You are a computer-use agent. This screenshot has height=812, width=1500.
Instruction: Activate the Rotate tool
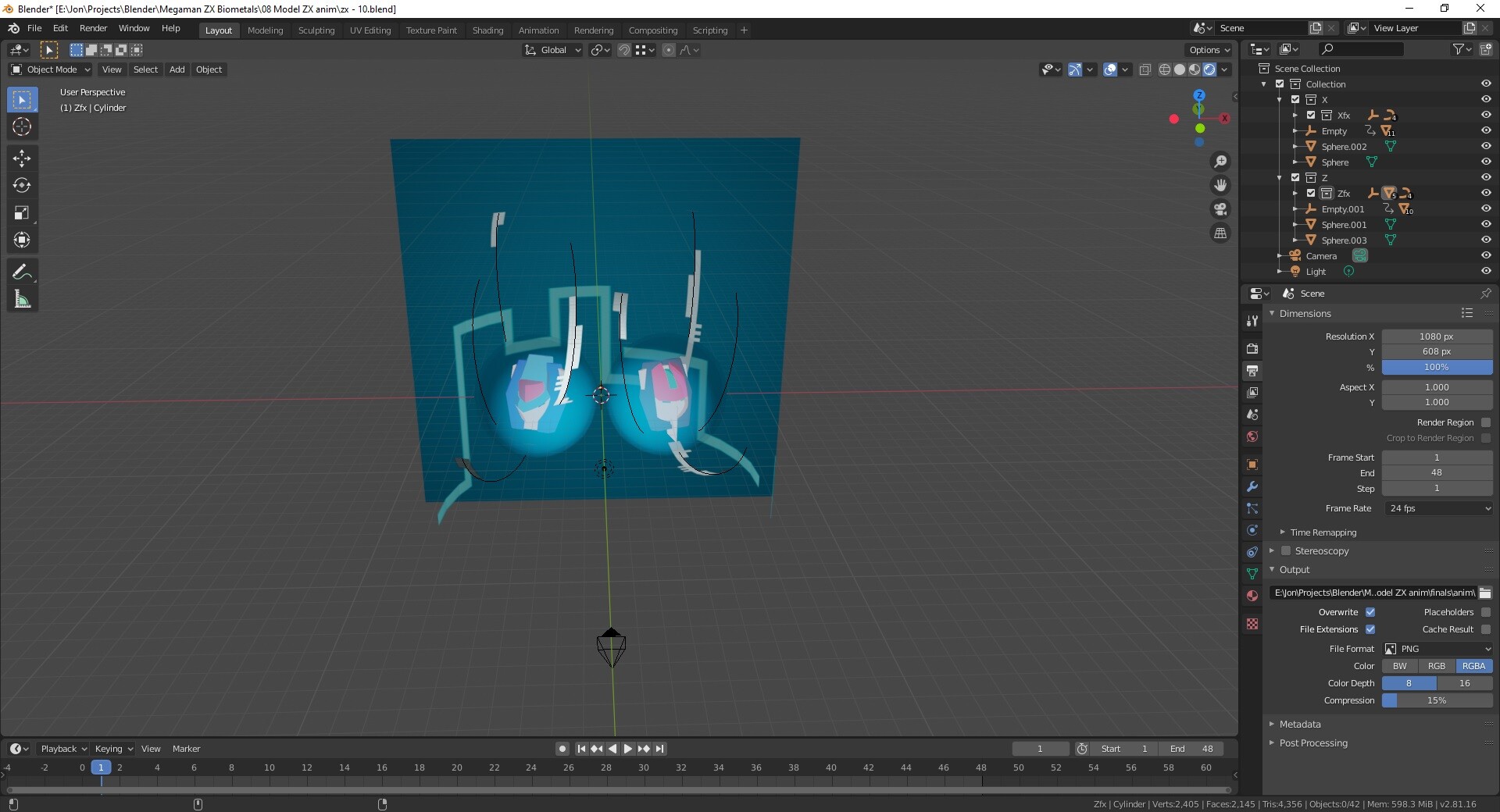pos(22,186)
